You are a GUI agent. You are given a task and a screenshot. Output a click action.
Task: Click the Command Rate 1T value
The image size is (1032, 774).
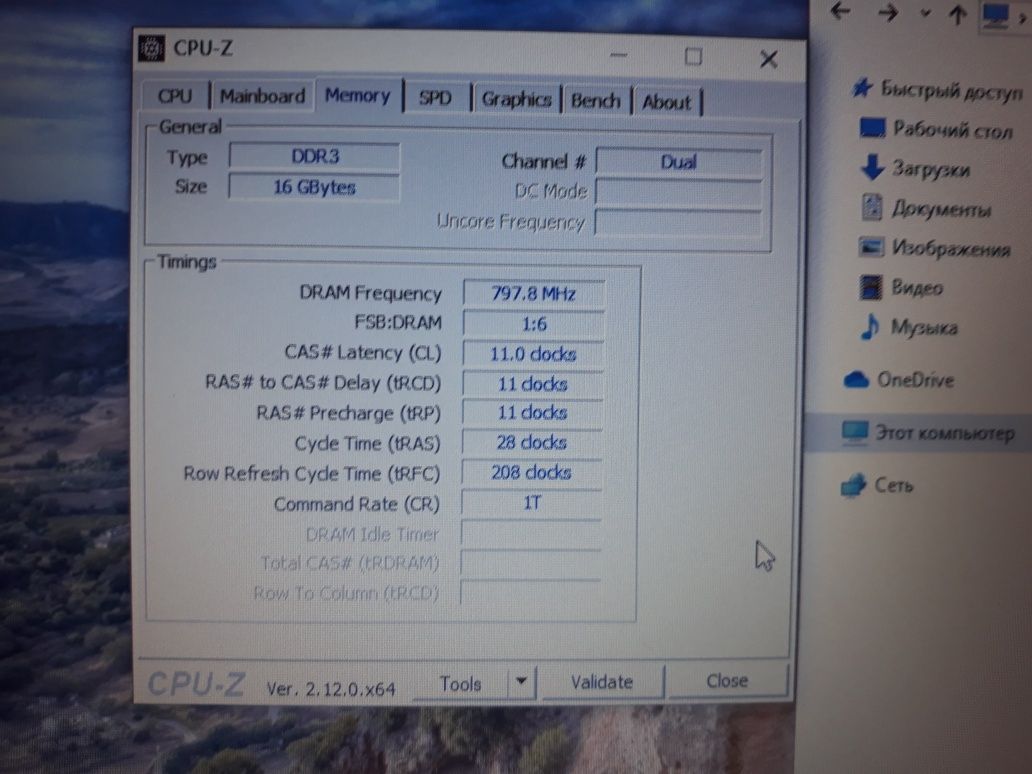(x=531, y=503)
